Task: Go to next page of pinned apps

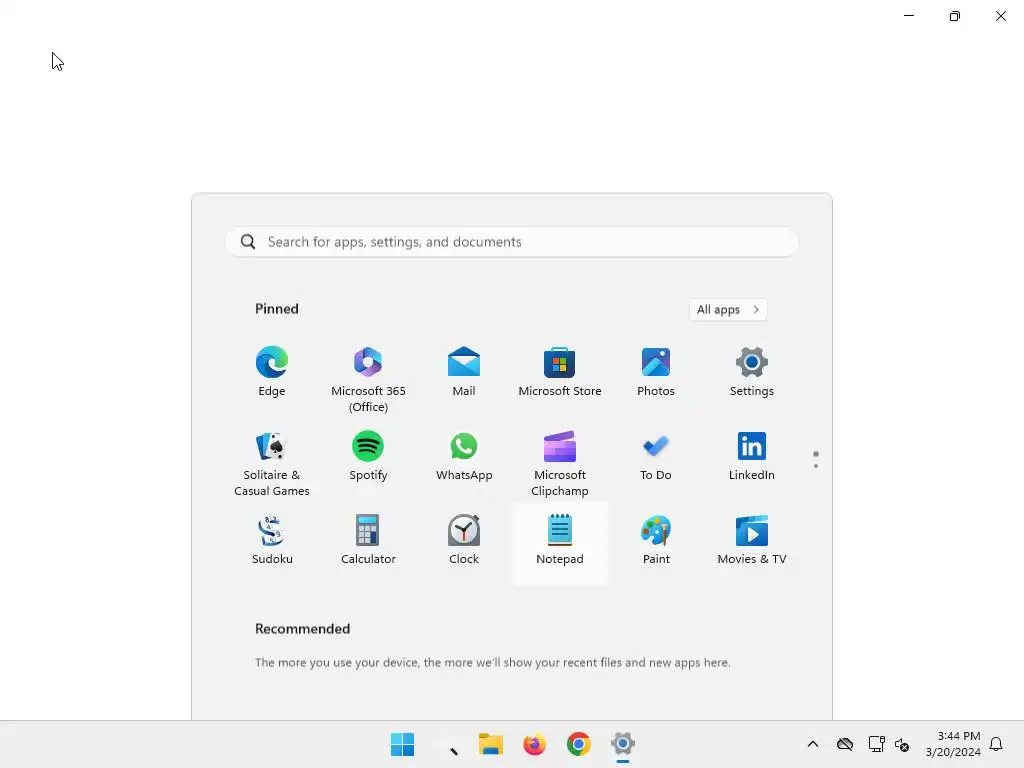Action: pos(816,466)
